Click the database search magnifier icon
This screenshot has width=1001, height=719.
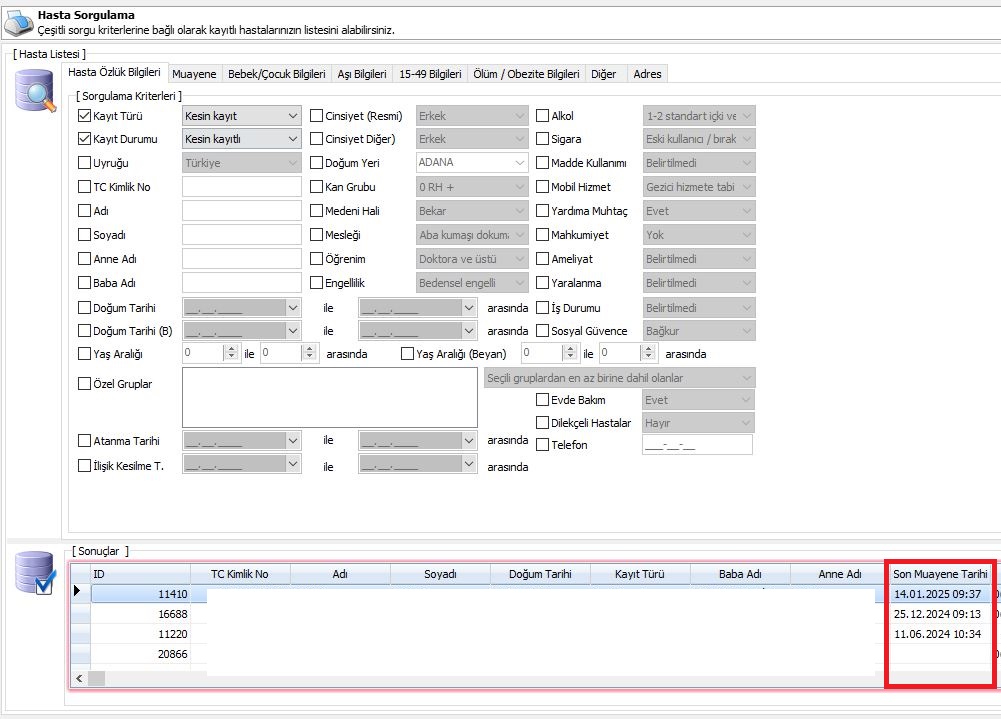coord(36,91)
